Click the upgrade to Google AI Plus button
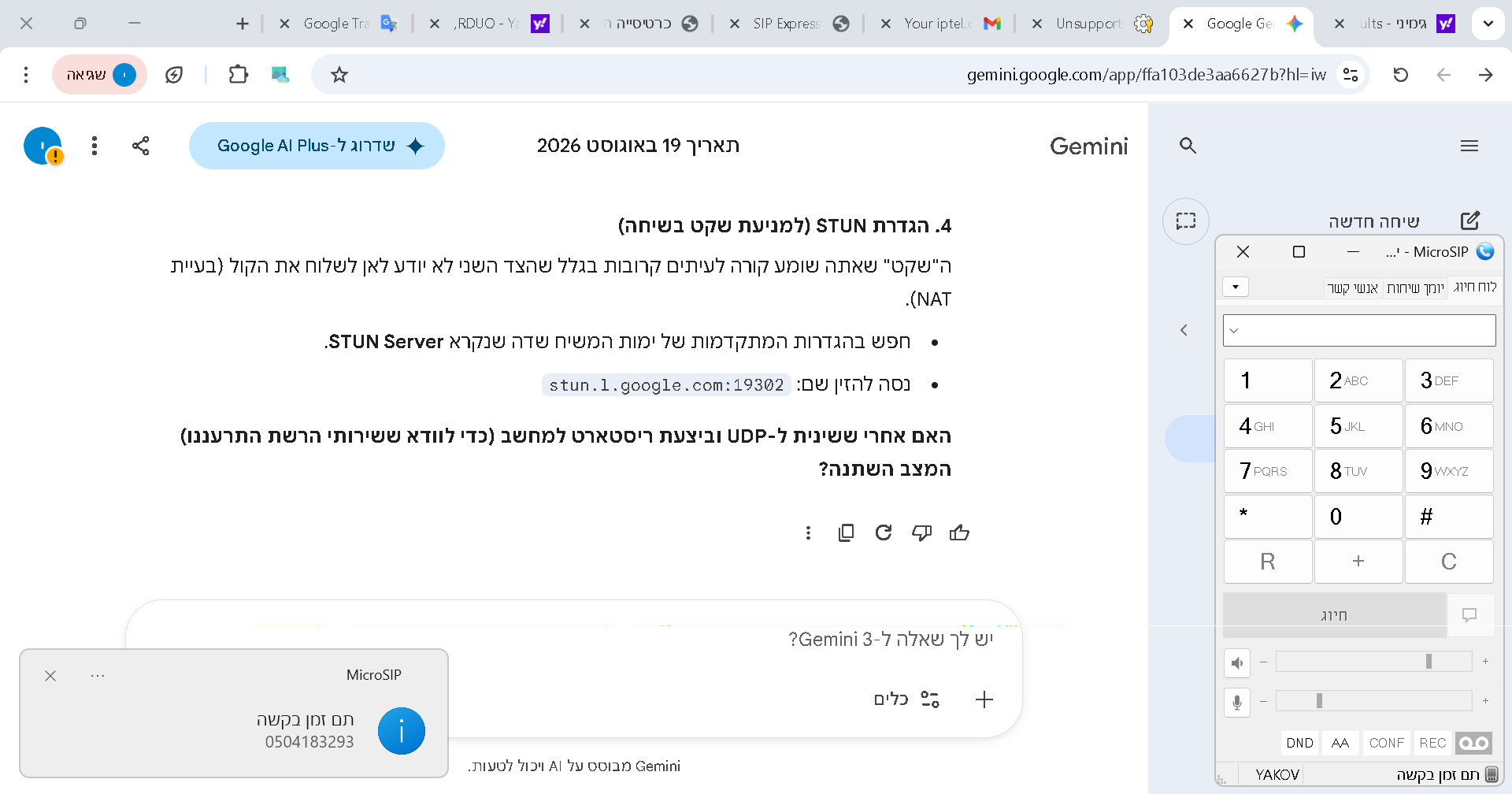This screenshot has height=794, width=1512. [317, 146]
